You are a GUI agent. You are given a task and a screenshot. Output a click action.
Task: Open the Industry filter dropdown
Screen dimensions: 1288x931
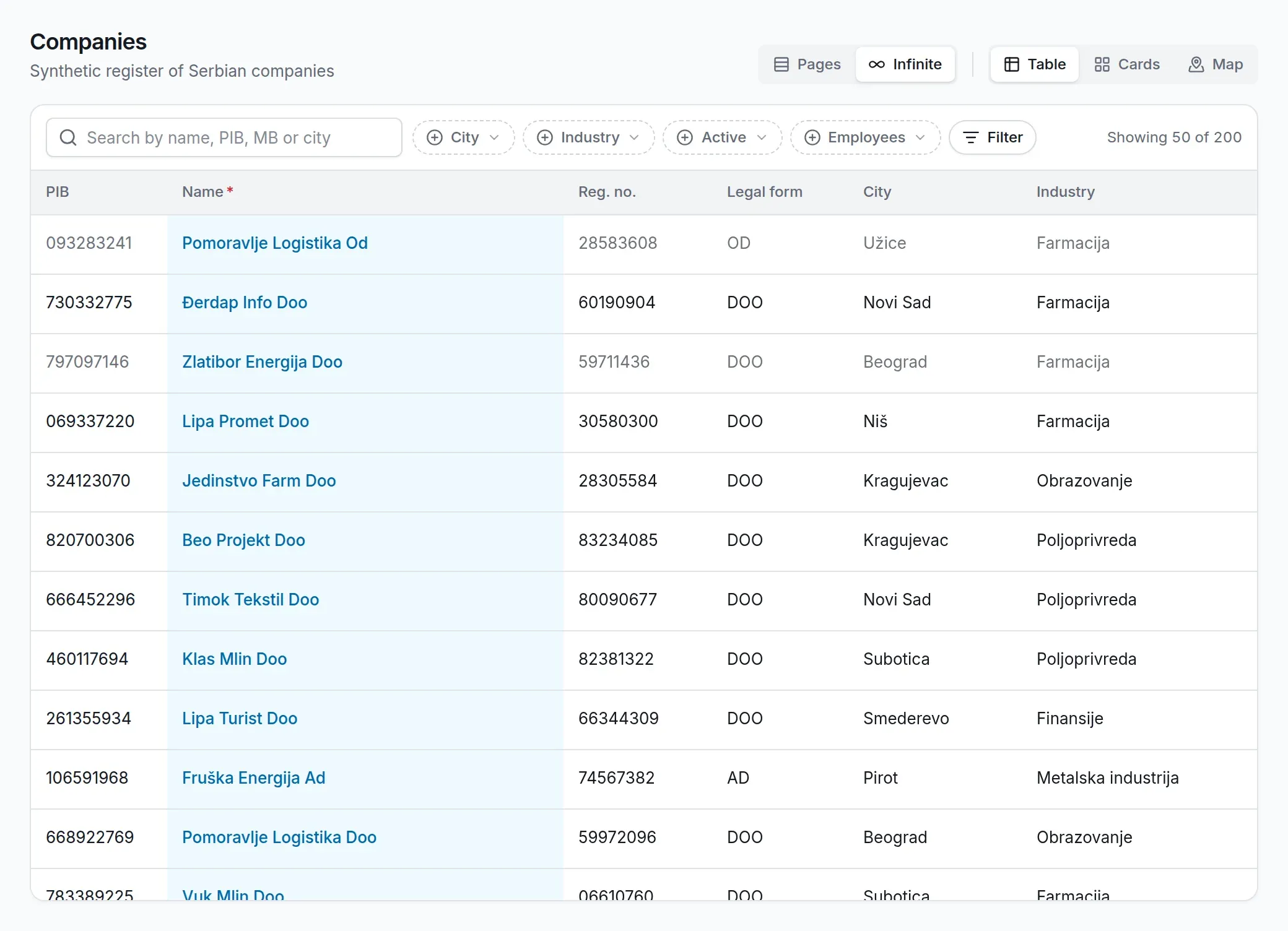pos(588,137)
